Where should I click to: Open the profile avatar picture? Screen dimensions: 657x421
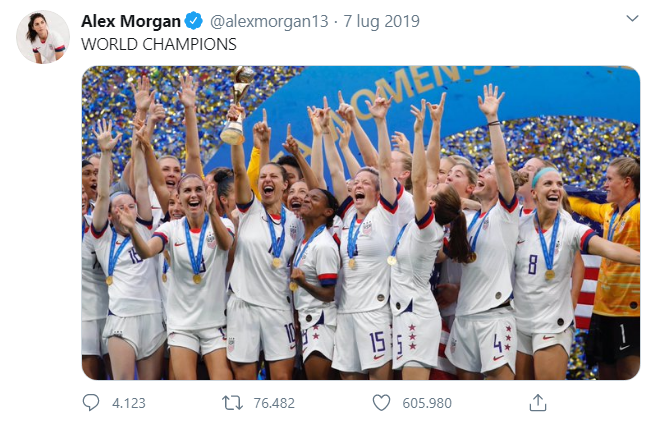[x=42, y=37]
